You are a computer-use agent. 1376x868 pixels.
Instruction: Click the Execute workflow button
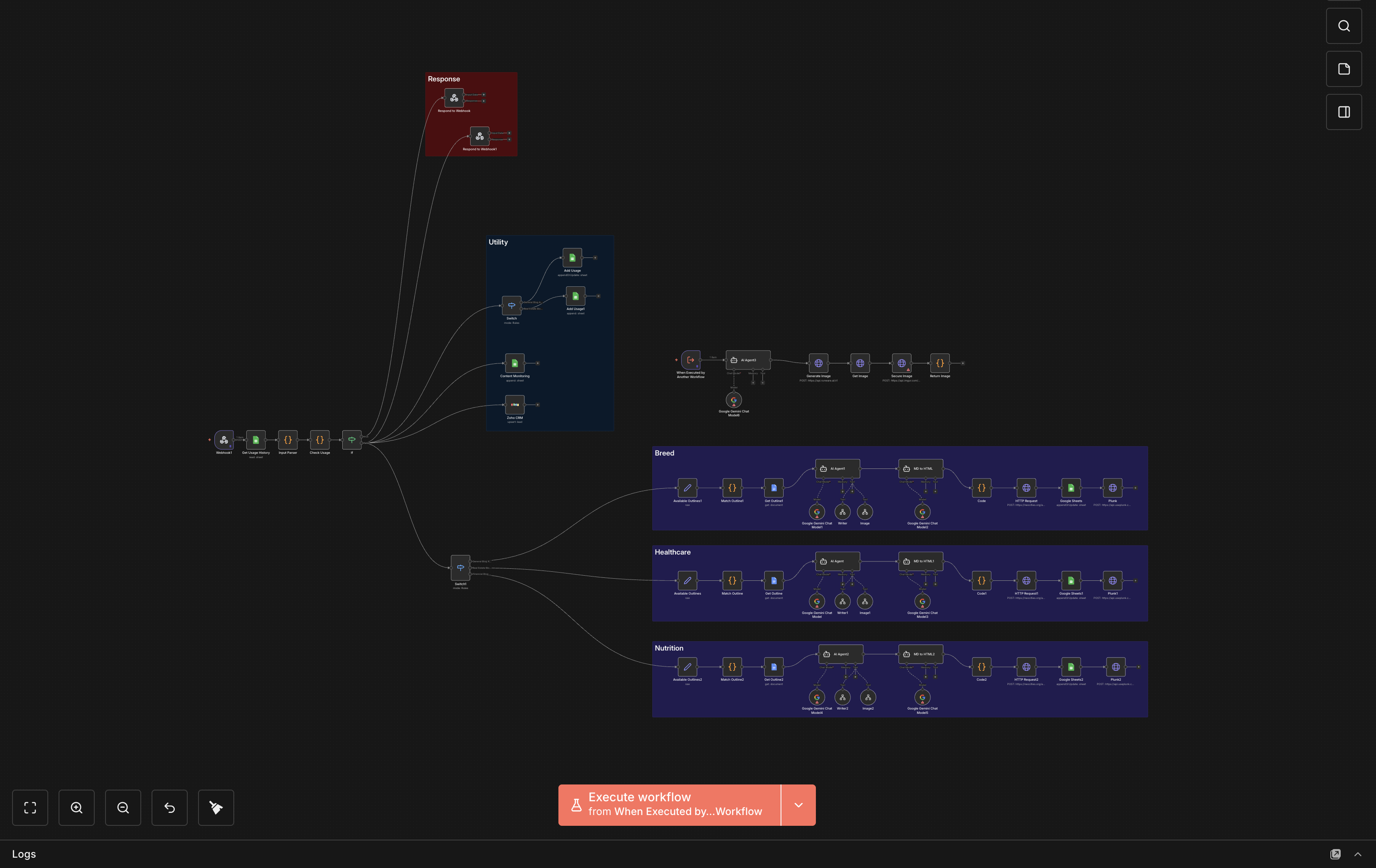tap(669, 805)
